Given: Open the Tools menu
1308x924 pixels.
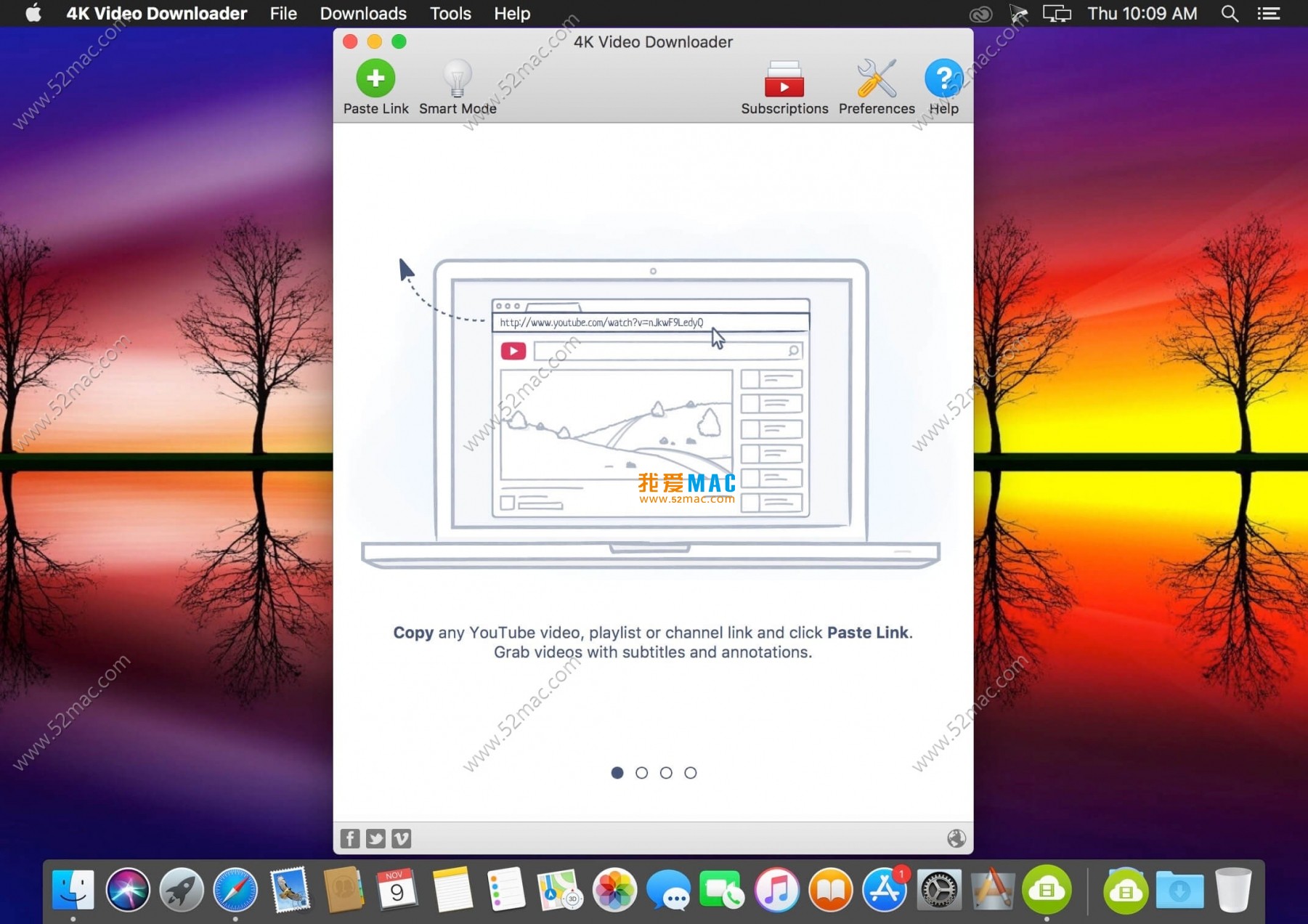Looking at the screenshot, I should click(x=450, y=13).
